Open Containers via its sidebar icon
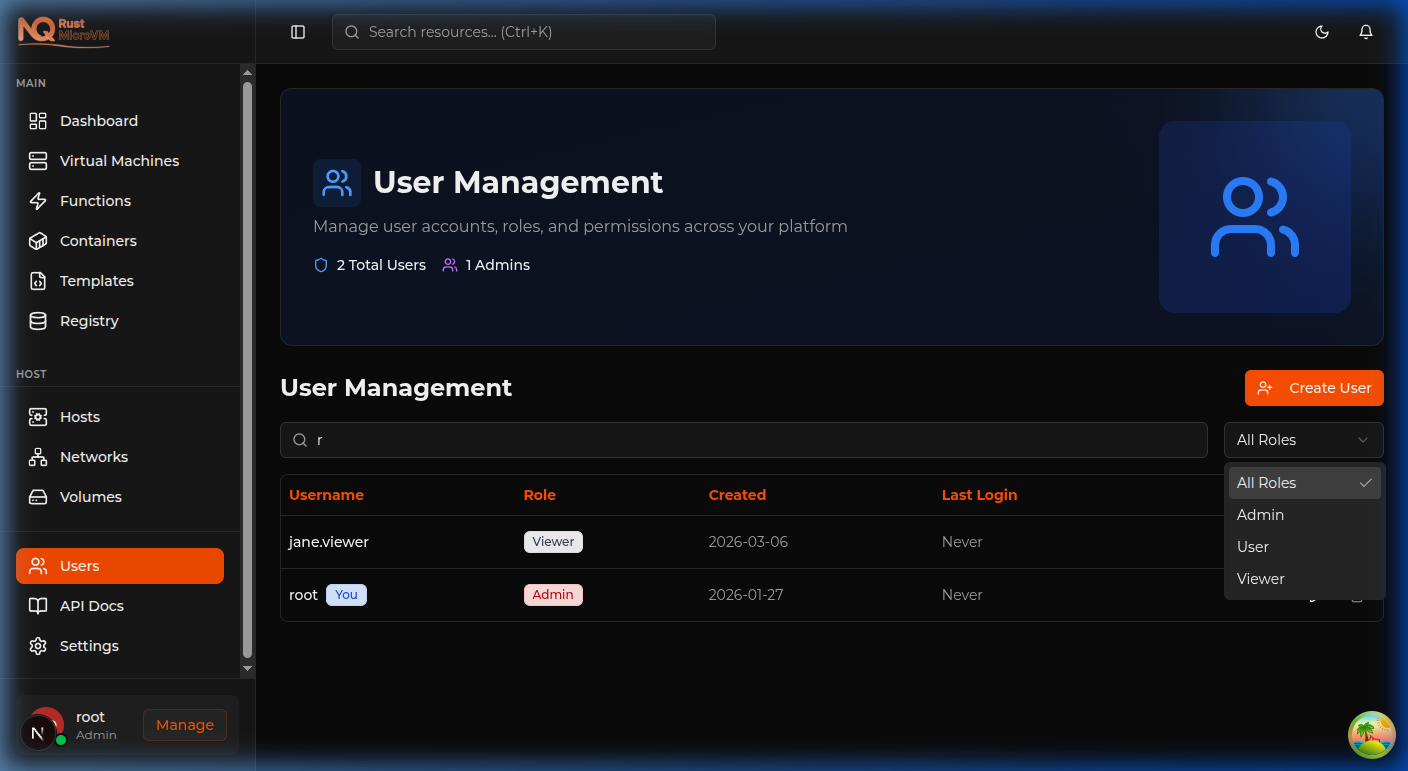1408x771 pixels. point(37,240)
